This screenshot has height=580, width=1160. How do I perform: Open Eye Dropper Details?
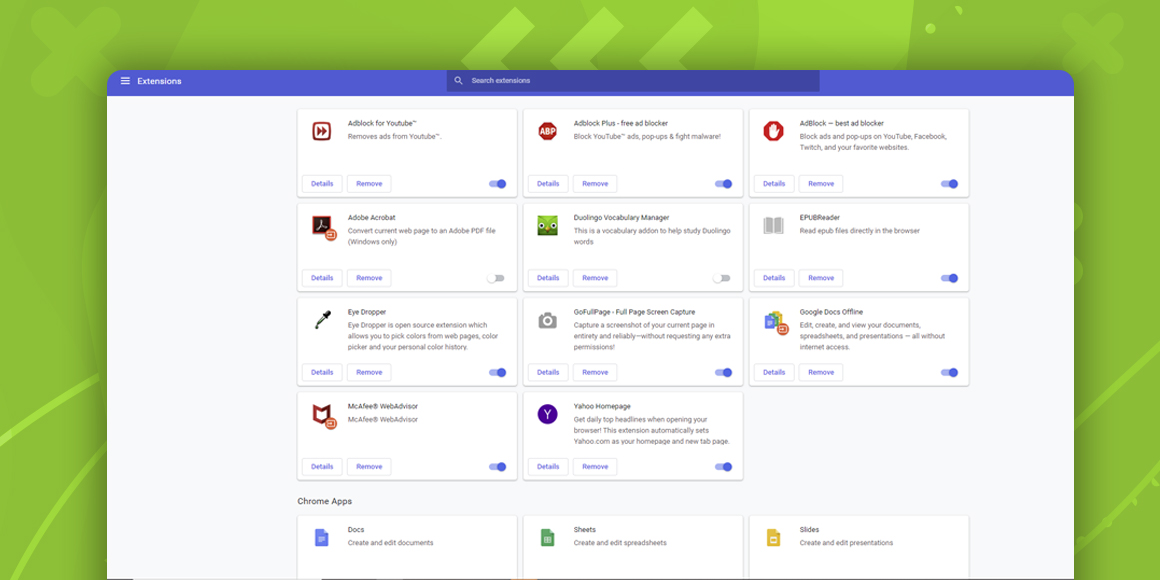(x=322, y=372)
